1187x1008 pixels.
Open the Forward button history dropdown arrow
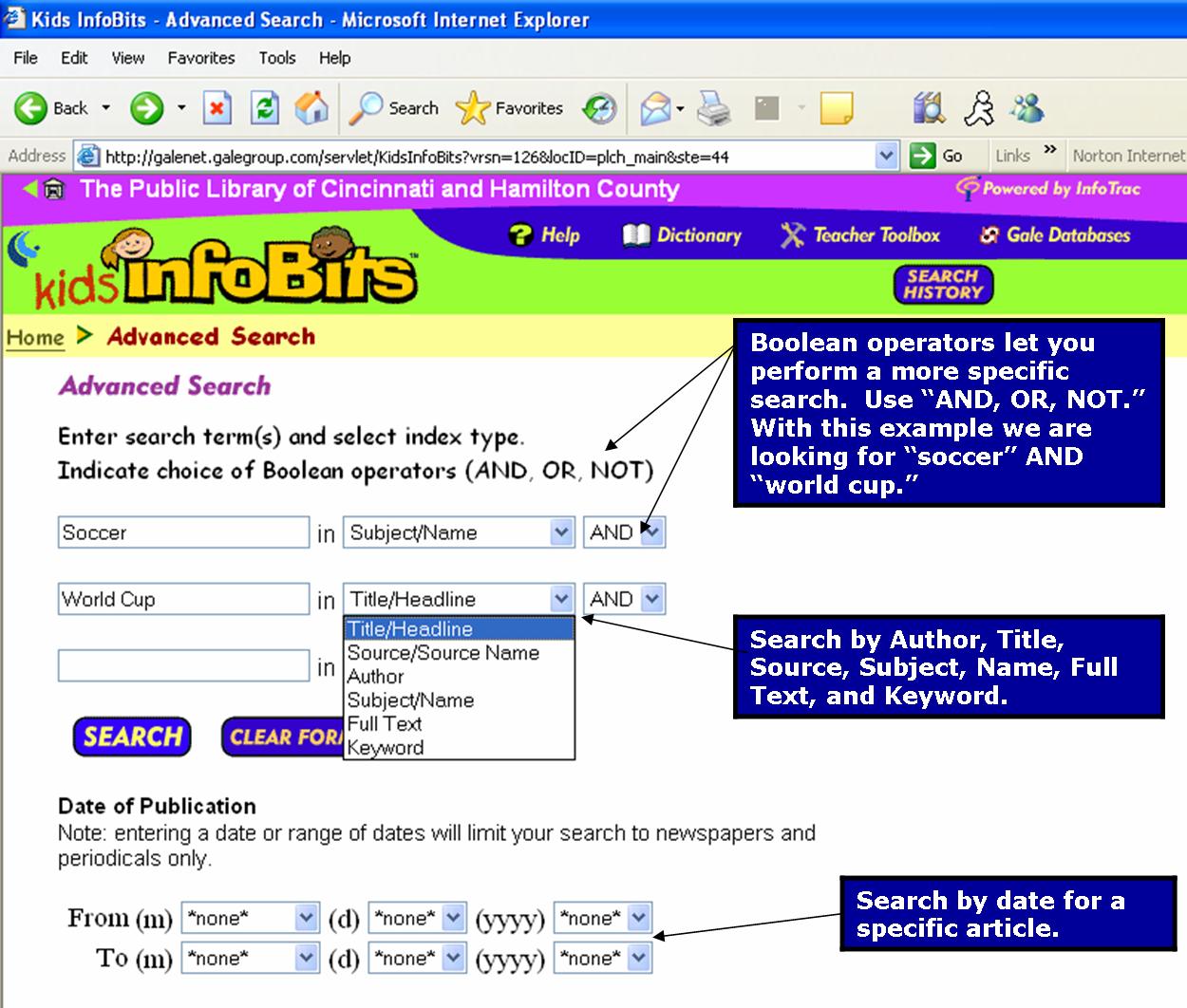(x=181, y=108)
